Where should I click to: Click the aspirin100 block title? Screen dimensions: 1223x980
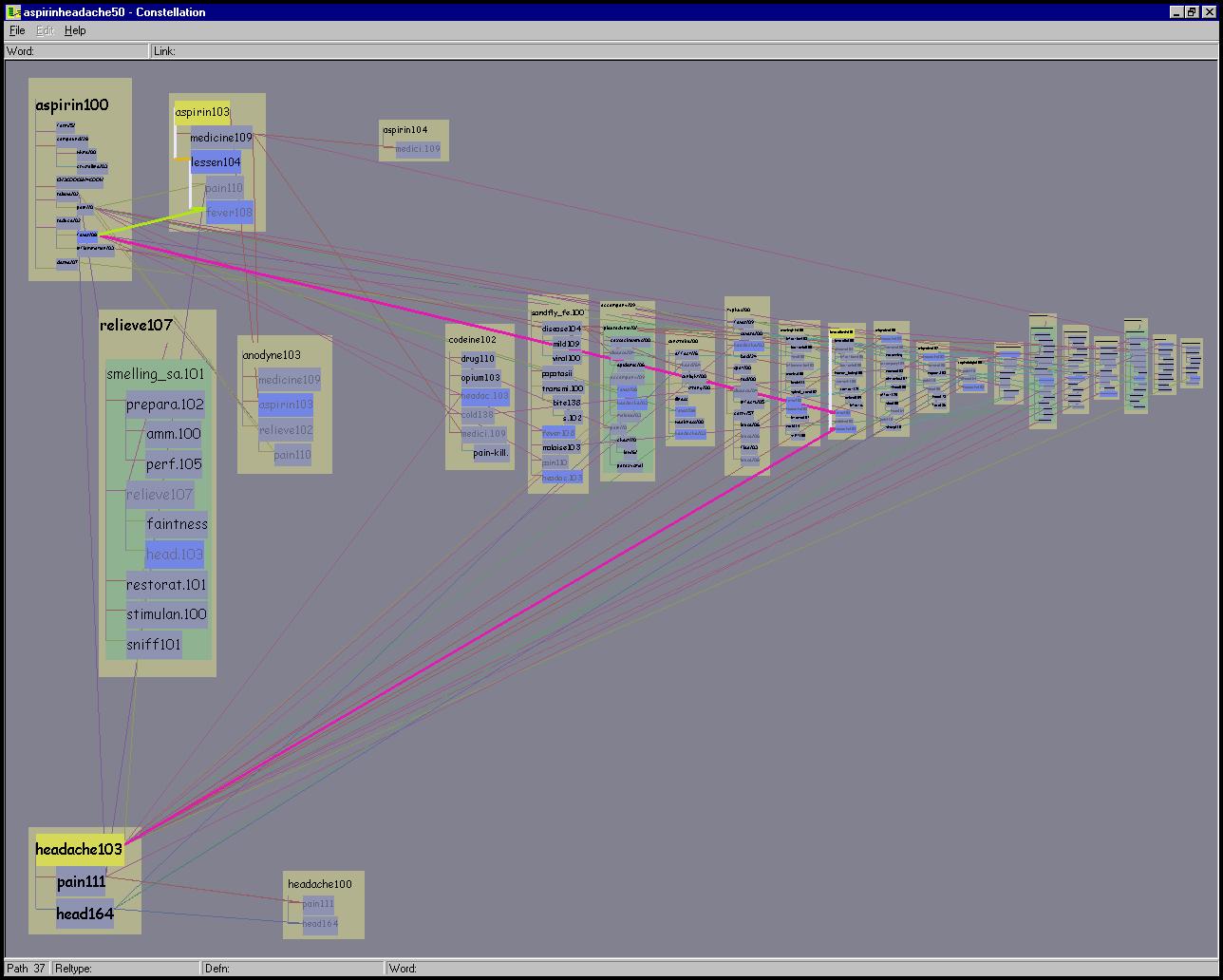pos(72,105)
